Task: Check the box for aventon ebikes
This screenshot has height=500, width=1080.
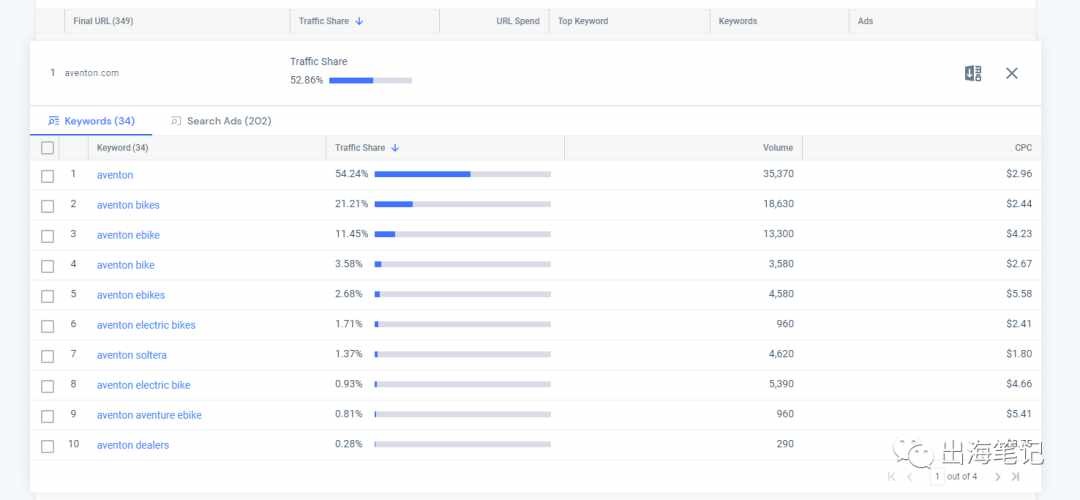Action: point(48,295)
